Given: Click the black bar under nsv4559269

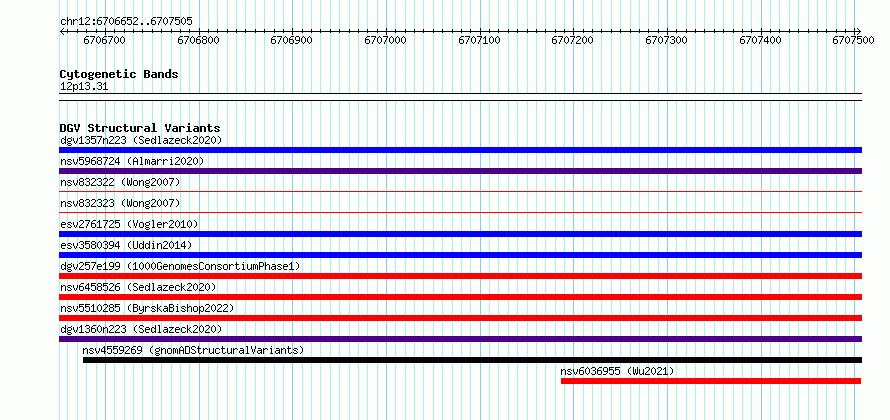Looking at the screenshot, I should pyautogui.click(x=472, y=360).
